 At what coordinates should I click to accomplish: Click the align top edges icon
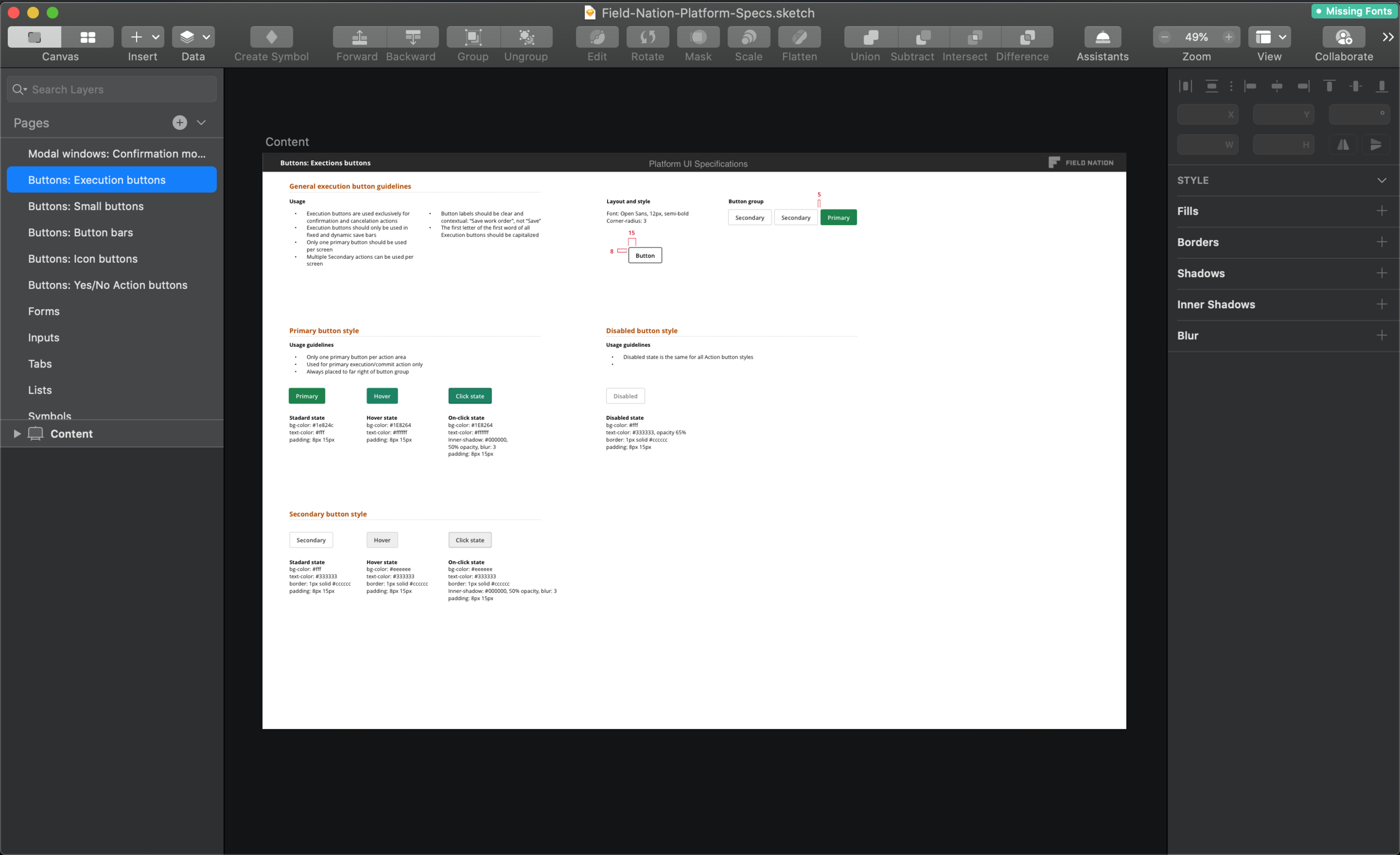(1329, 86)
